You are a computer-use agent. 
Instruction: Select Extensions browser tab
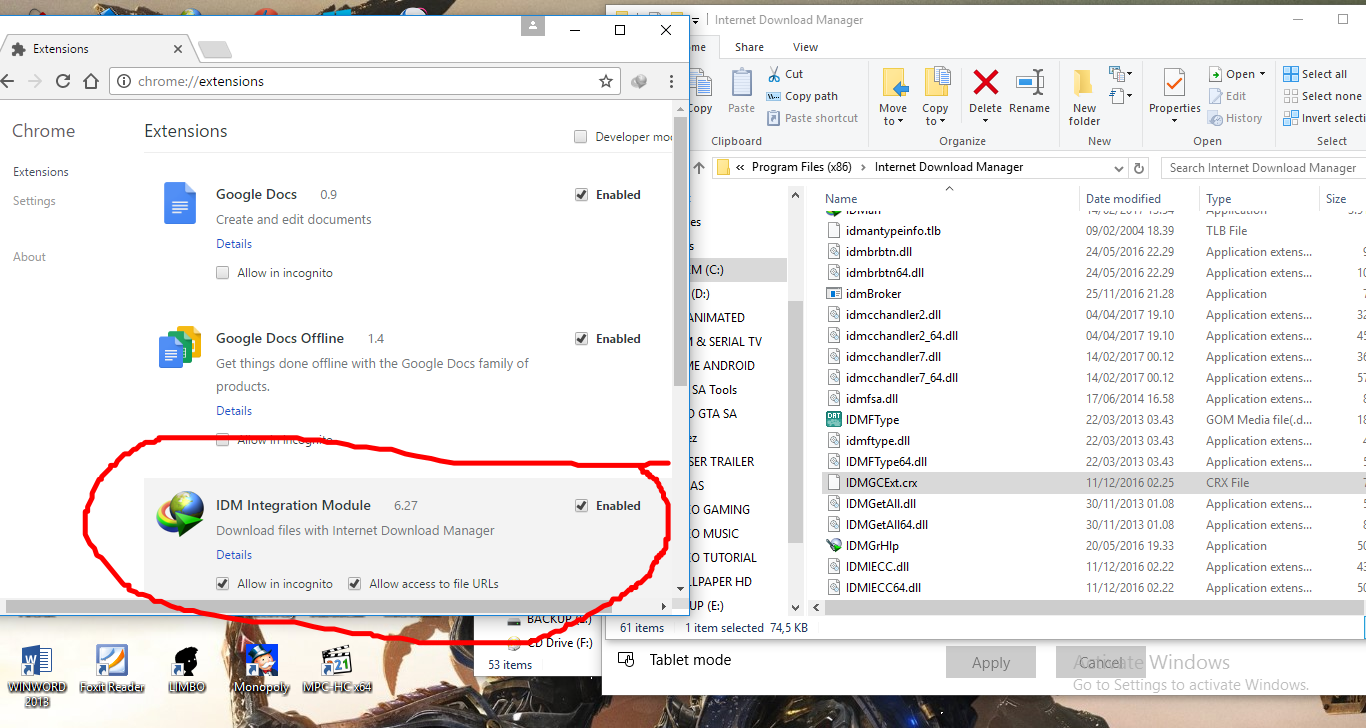point(96,48)
